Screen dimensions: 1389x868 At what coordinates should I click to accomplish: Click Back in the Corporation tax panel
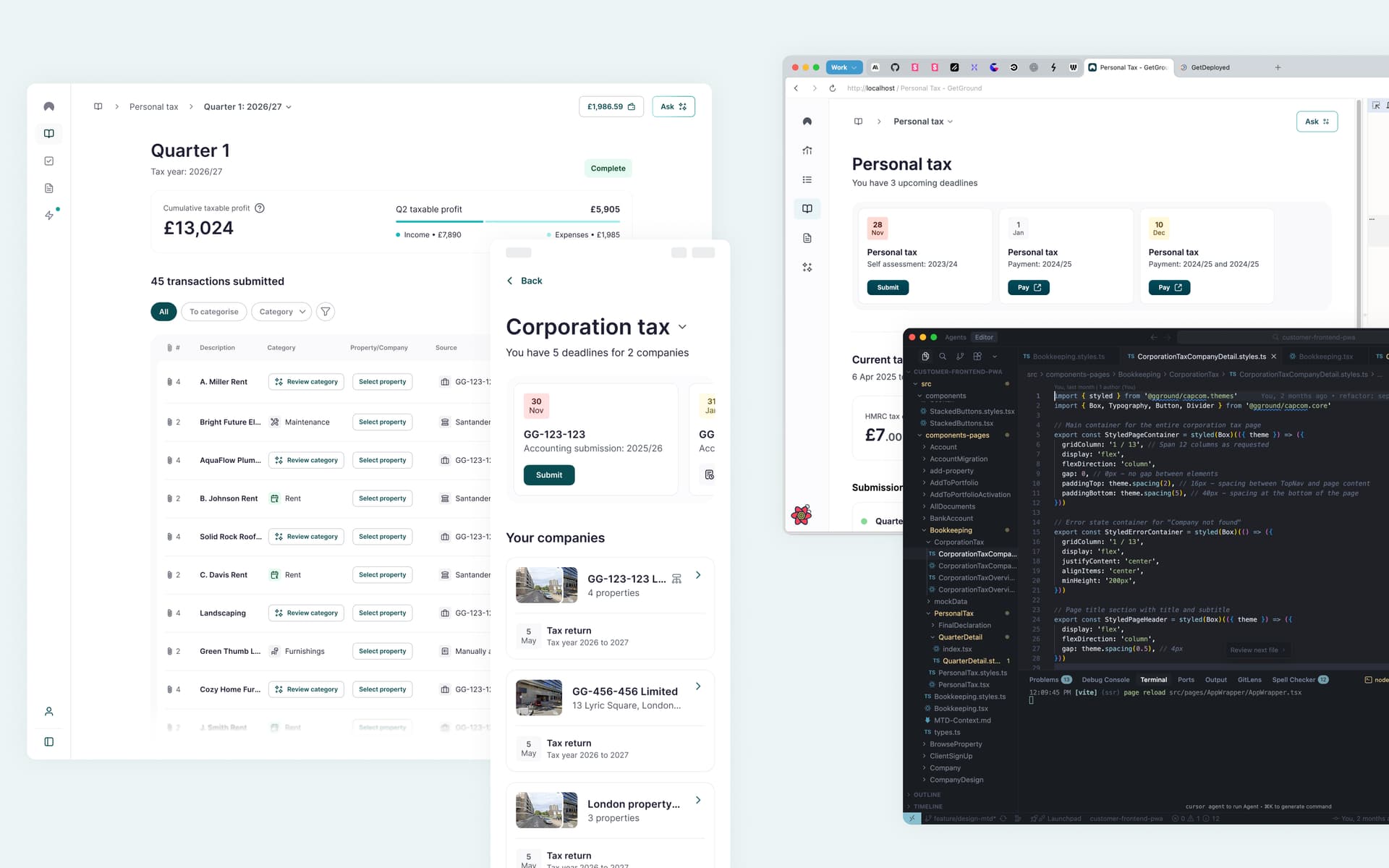click(x=524, y=281)
